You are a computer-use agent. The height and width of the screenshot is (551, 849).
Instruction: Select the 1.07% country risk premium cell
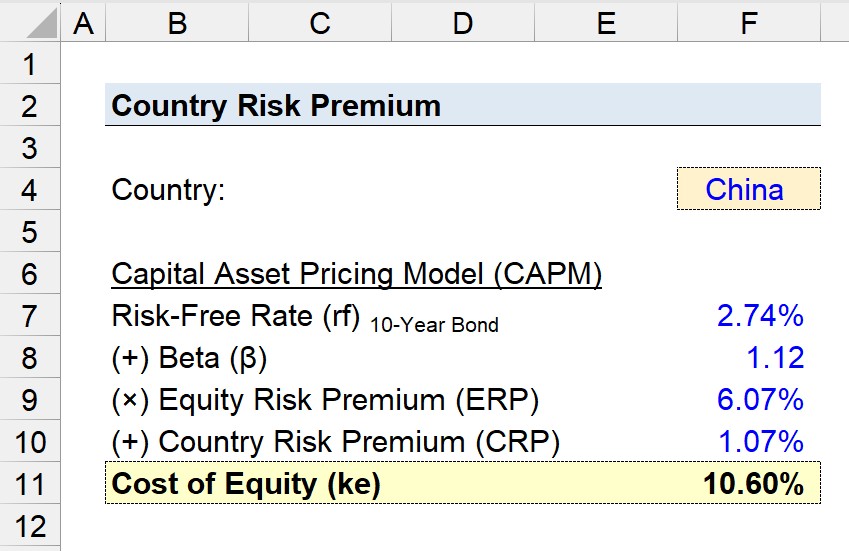pyautogui.click(x=749, y=441)
